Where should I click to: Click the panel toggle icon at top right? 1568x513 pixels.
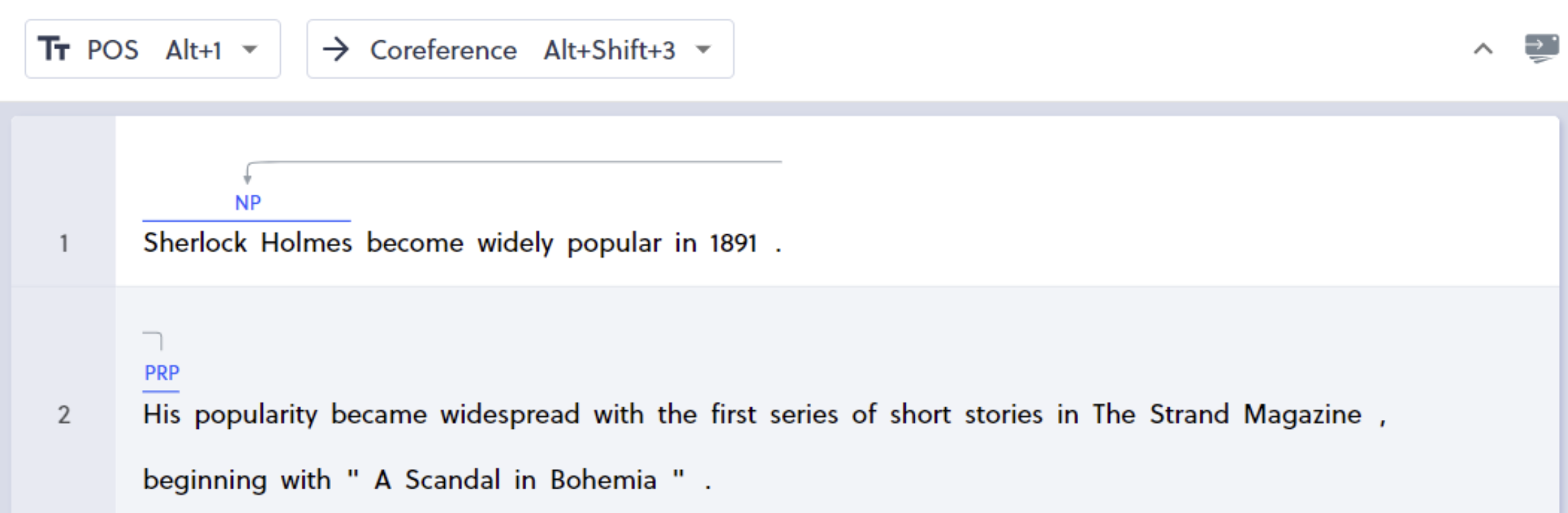click(x=1542, y=49)
